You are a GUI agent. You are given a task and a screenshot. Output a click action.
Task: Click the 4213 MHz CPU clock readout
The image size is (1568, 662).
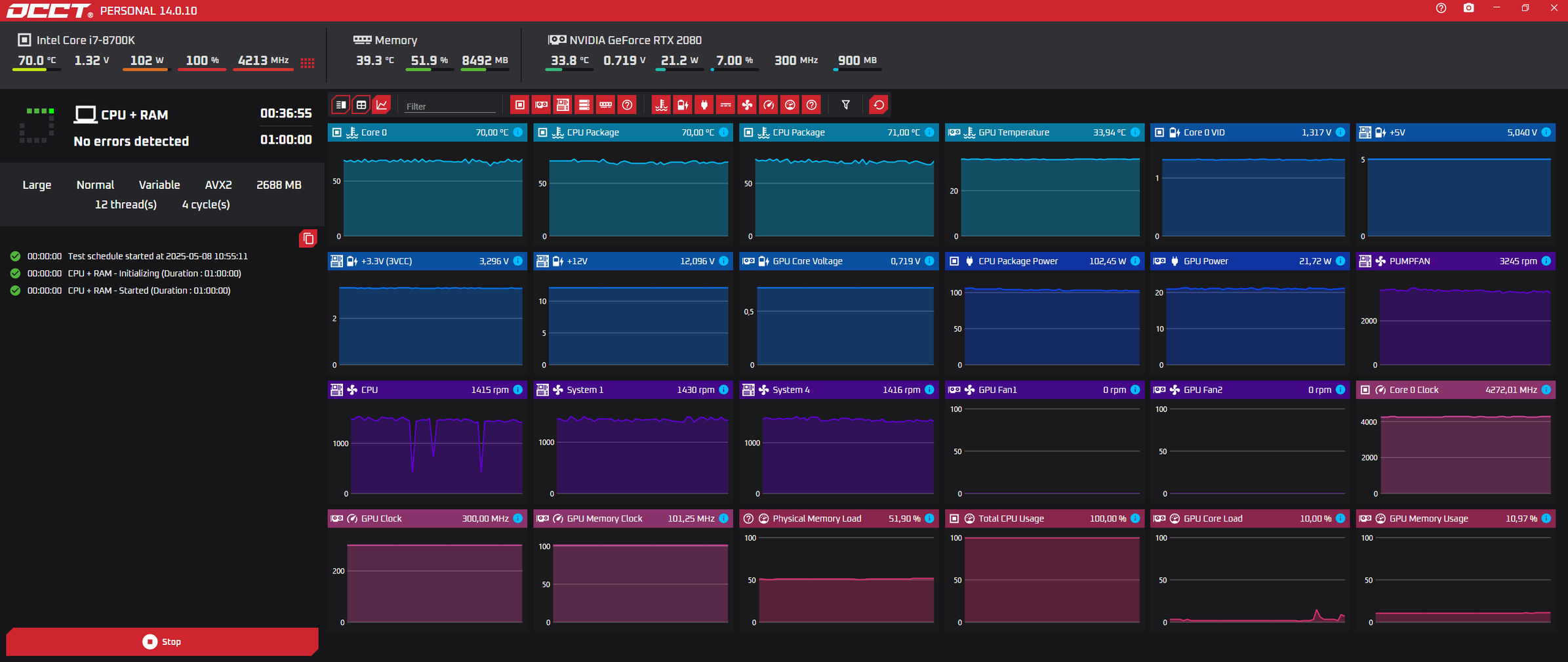263,60
